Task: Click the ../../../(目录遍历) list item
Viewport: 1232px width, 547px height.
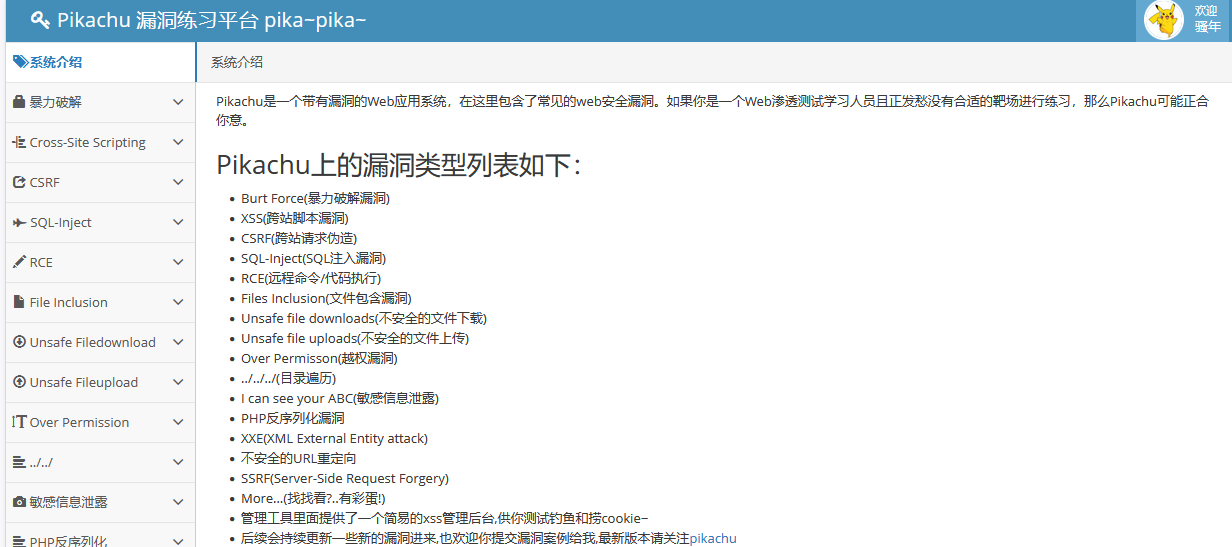Action: point(289,378)
